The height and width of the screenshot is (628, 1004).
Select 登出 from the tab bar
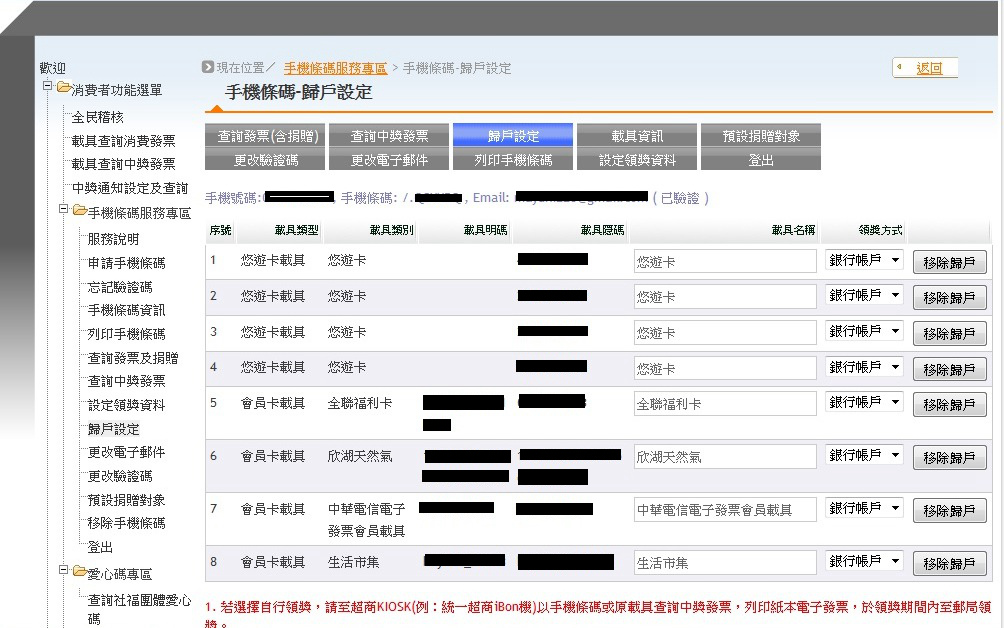point(760,160)
